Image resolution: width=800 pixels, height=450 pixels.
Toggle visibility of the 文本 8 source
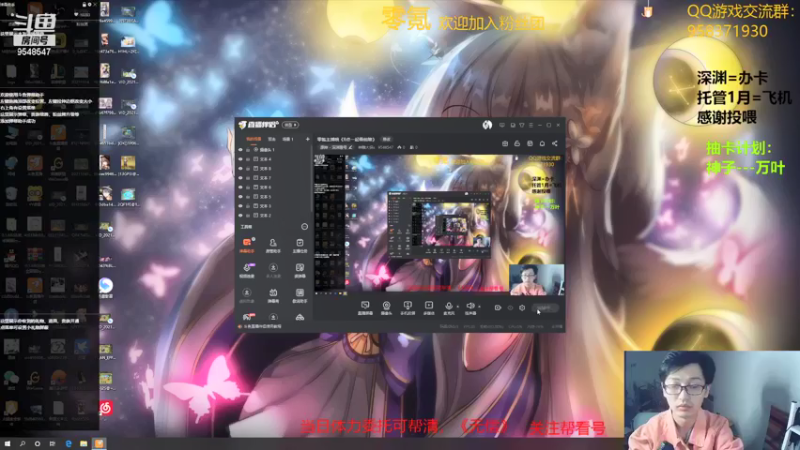[x=241, y=168]
